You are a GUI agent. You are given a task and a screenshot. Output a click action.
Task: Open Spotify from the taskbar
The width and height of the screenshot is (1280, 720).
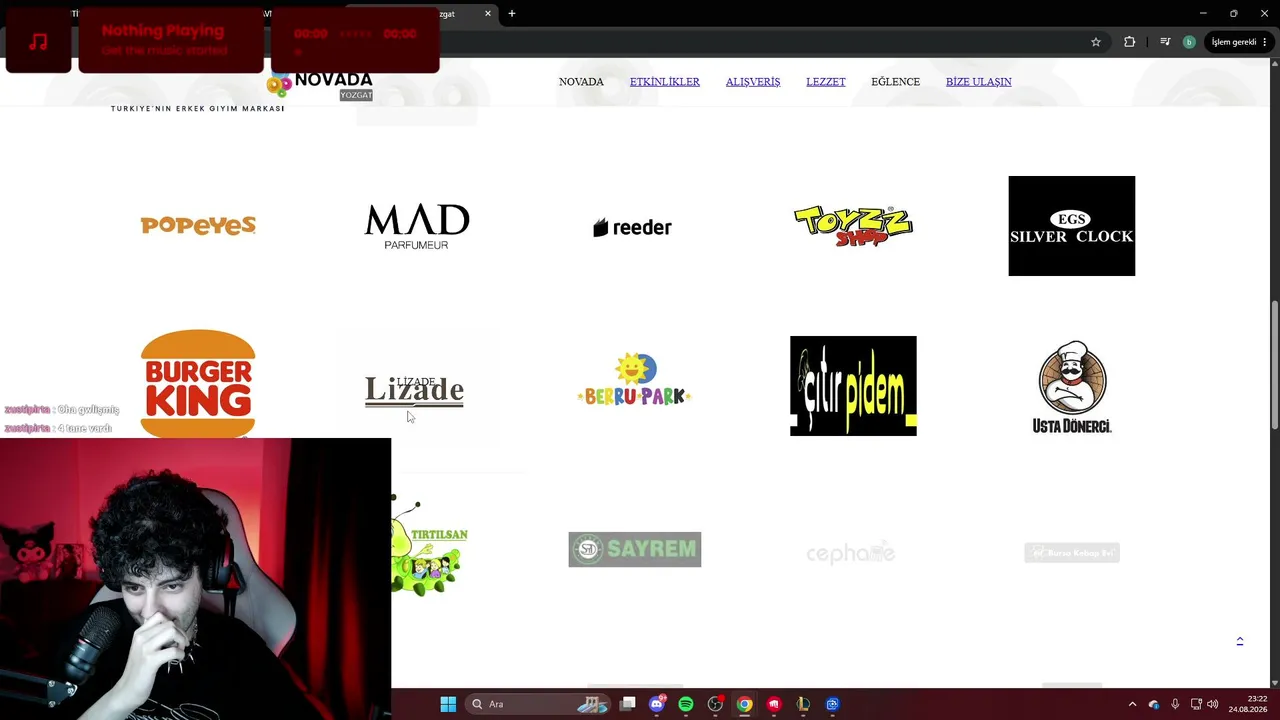pyautogui.click(x=686, y=704)
